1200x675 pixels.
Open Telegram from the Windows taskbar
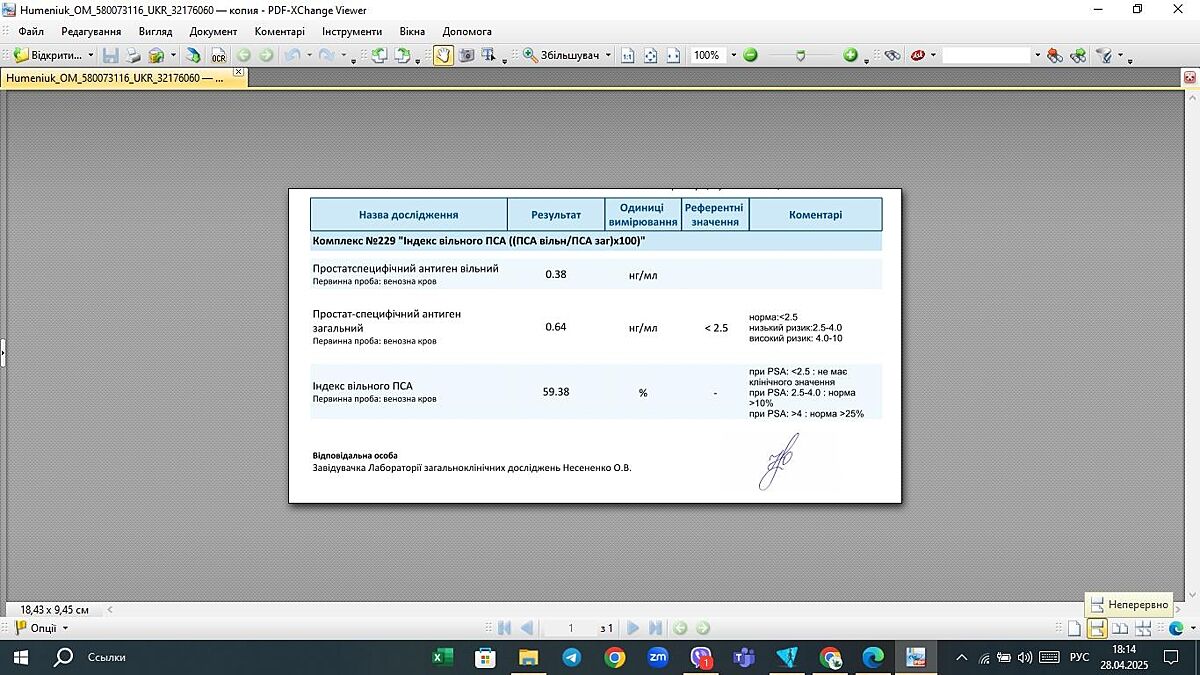(571, 657)
